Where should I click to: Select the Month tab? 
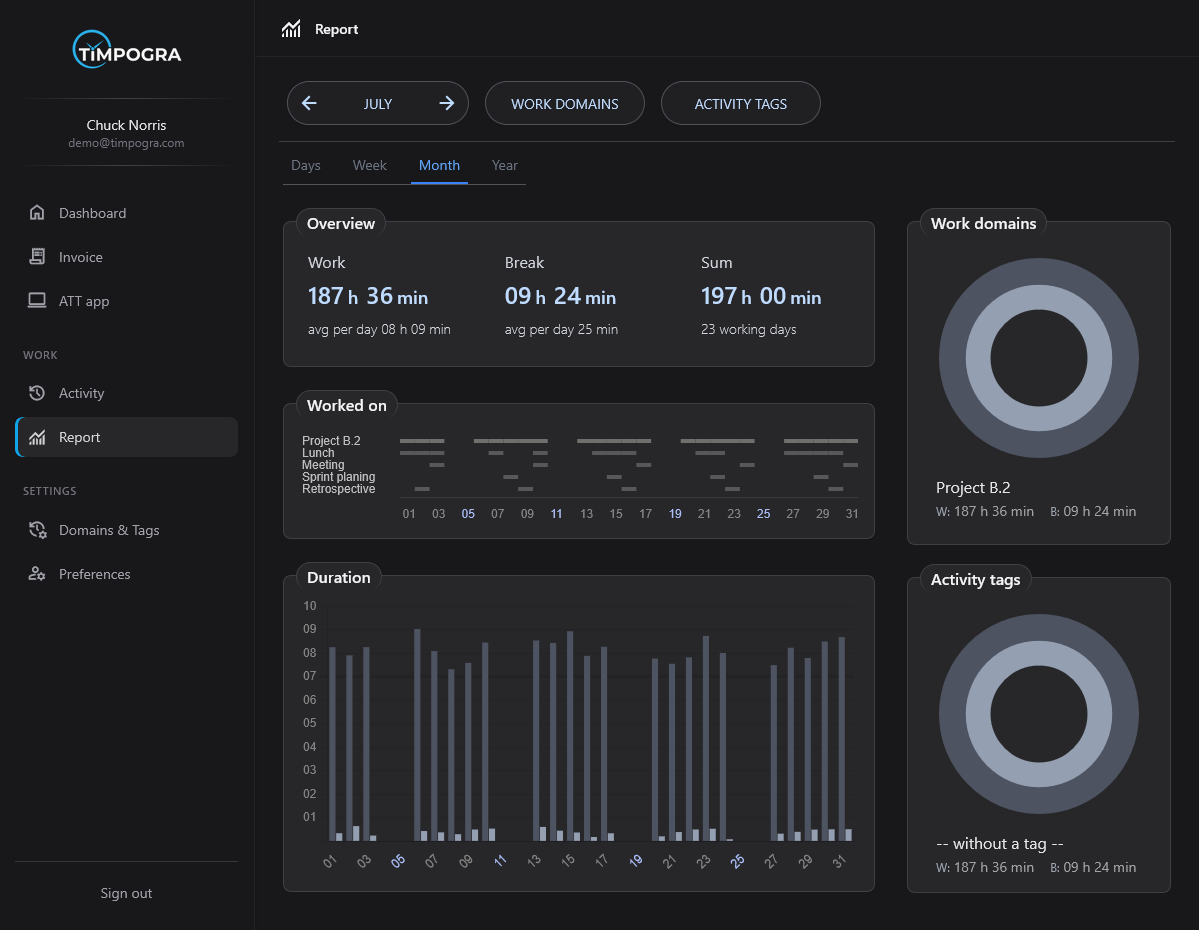439,165
